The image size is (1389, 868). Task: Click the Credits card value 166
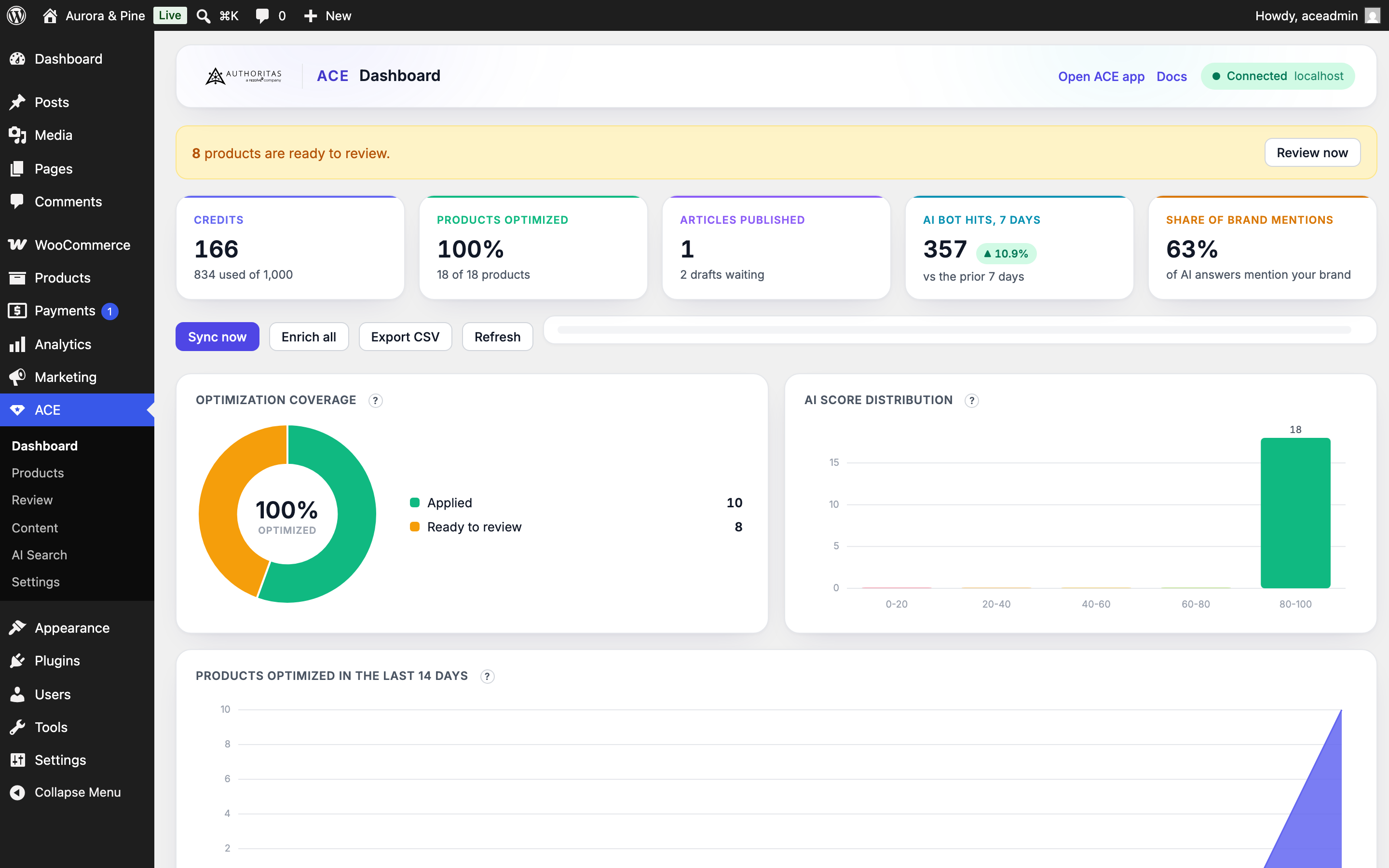coord(216,249)
